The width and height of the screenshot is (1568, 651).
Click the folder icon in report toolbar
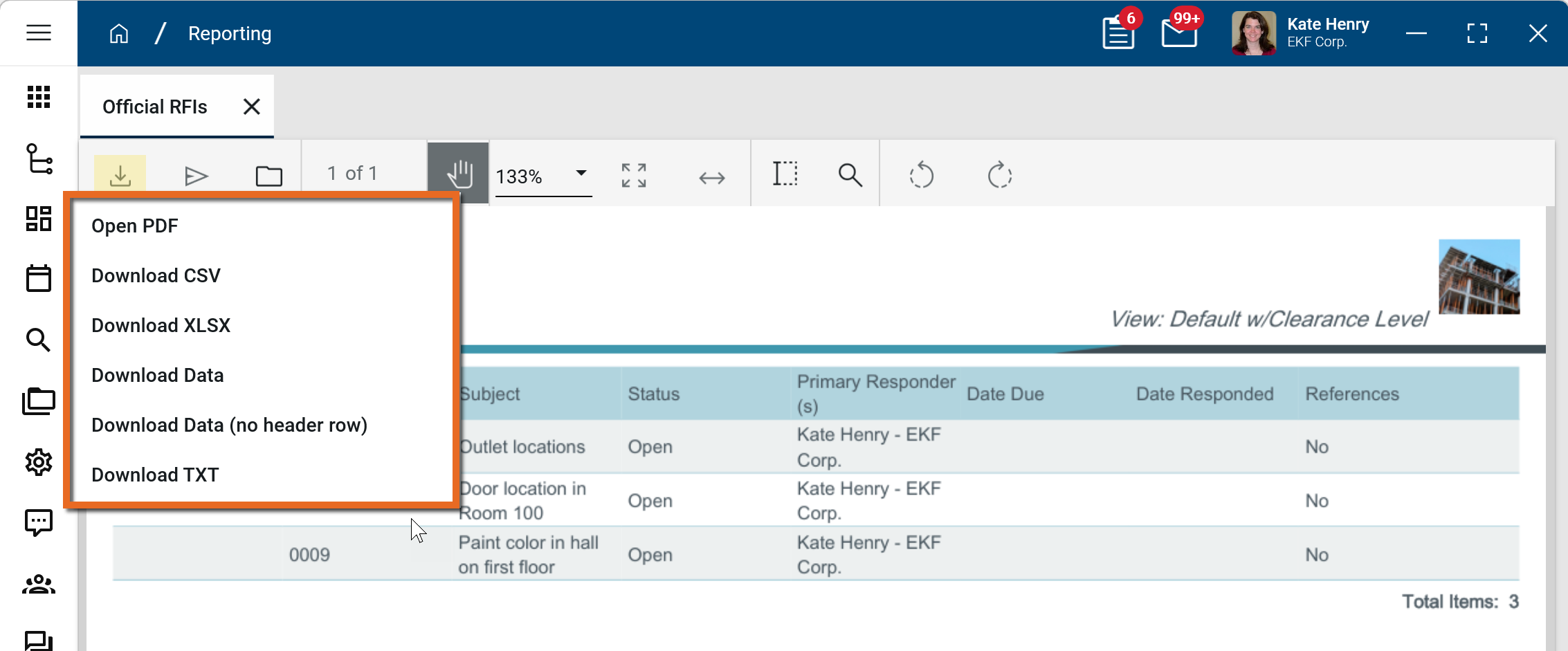pos(268,176)
